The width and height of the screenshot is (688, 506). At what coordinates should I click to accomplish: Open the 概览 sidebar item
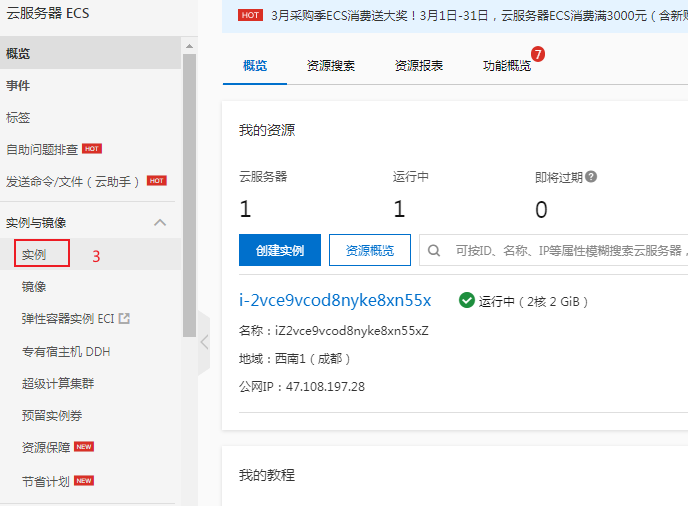[90, 54]
